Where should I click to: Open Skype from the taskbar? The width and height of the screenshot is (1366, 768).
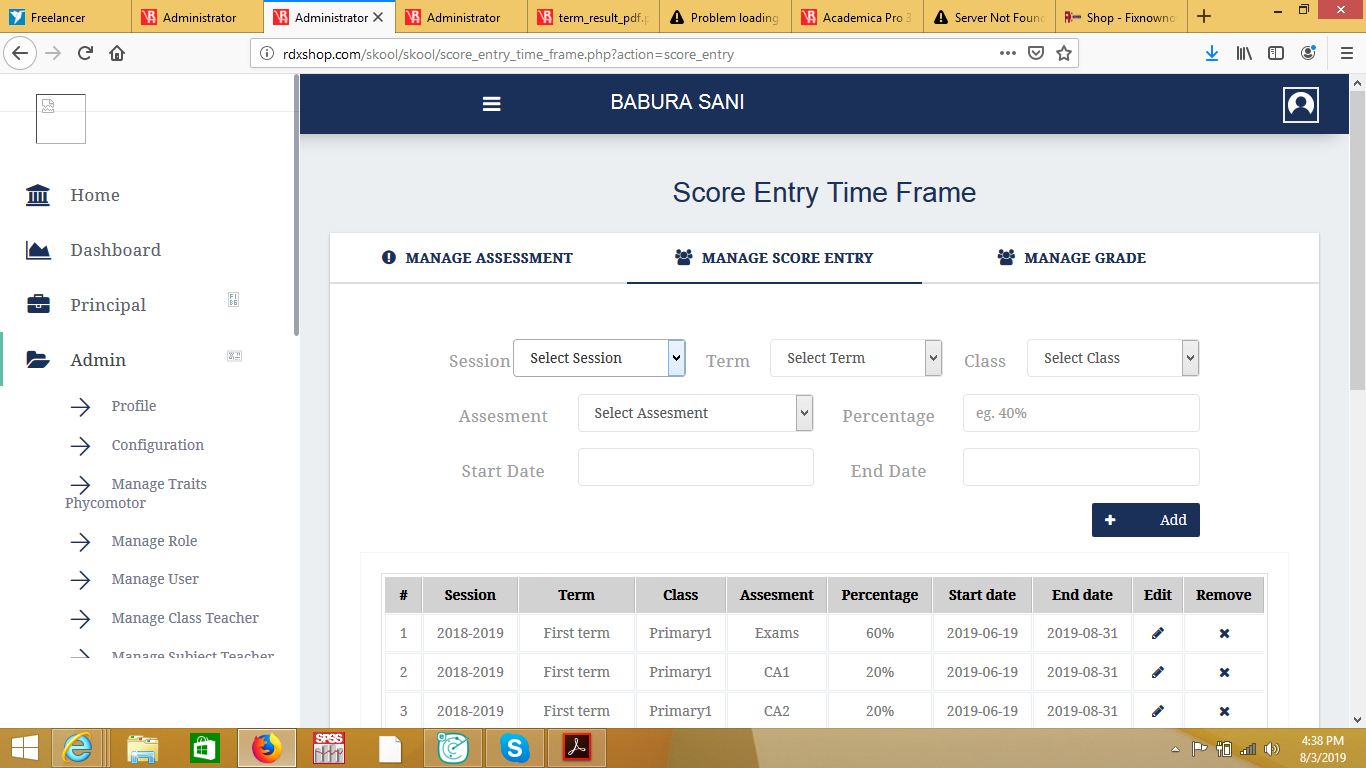[515, 747]
